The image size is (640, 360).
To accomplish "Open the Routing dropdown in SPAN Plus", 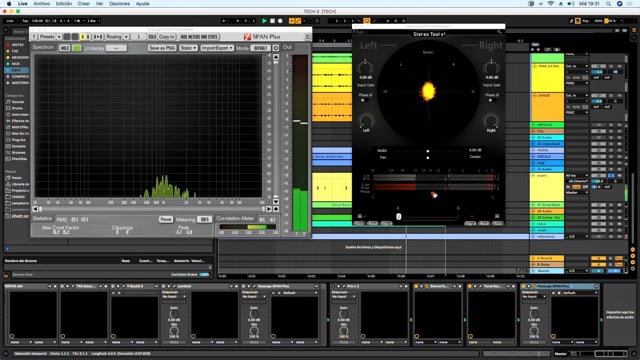I will click(117, 37).
